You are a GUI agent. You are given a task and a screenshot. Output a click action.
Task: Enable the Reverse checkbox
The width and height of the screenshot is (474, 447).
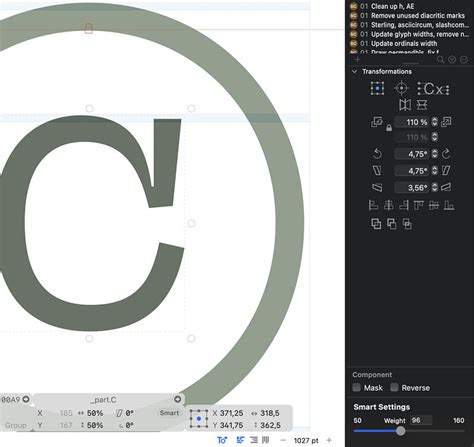tap(394, 387)
